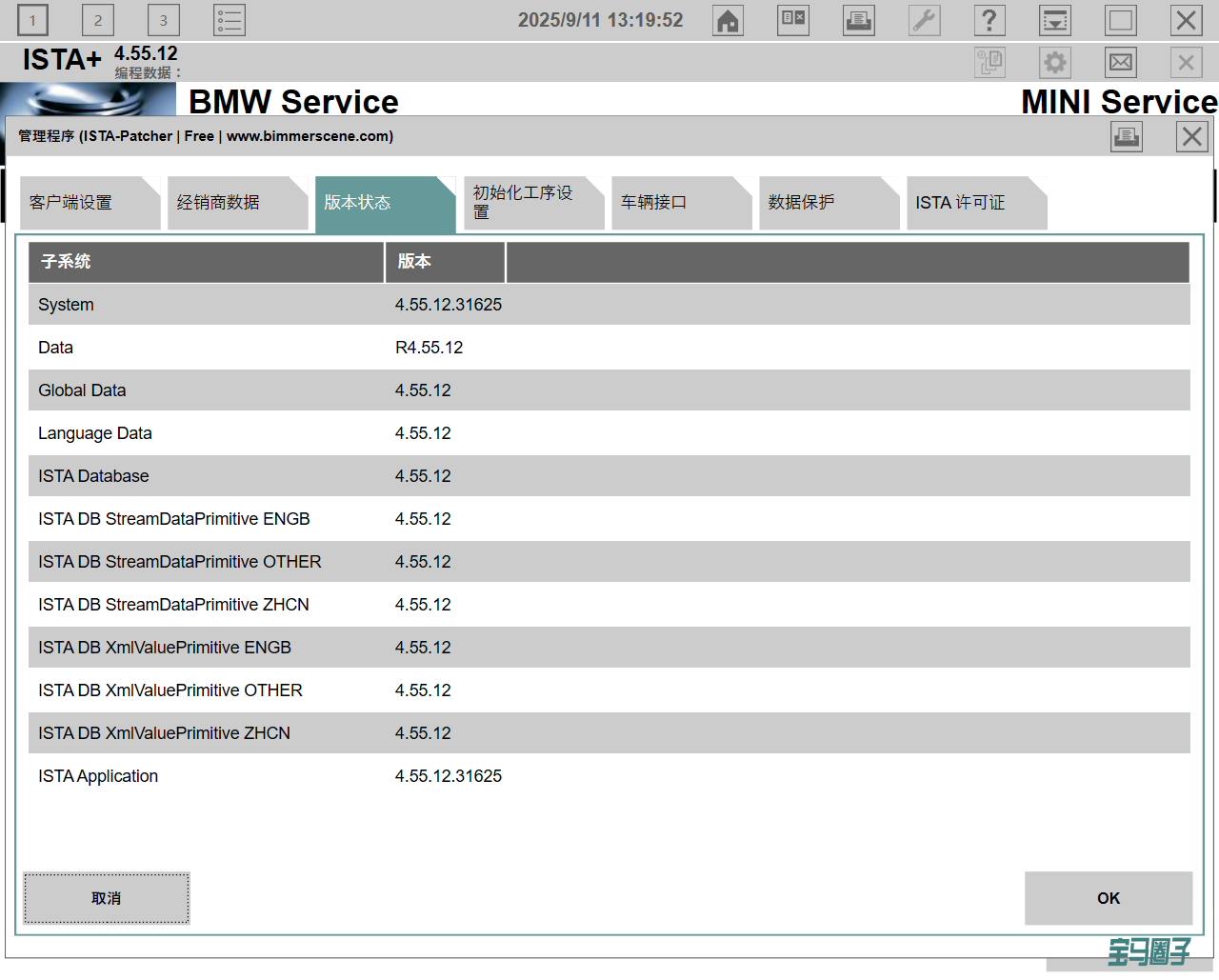Image resolution: width=1219 pixels, height=980 pixels.
Task: Close the 管理程序 dialog
Action: pos(1191,137)
